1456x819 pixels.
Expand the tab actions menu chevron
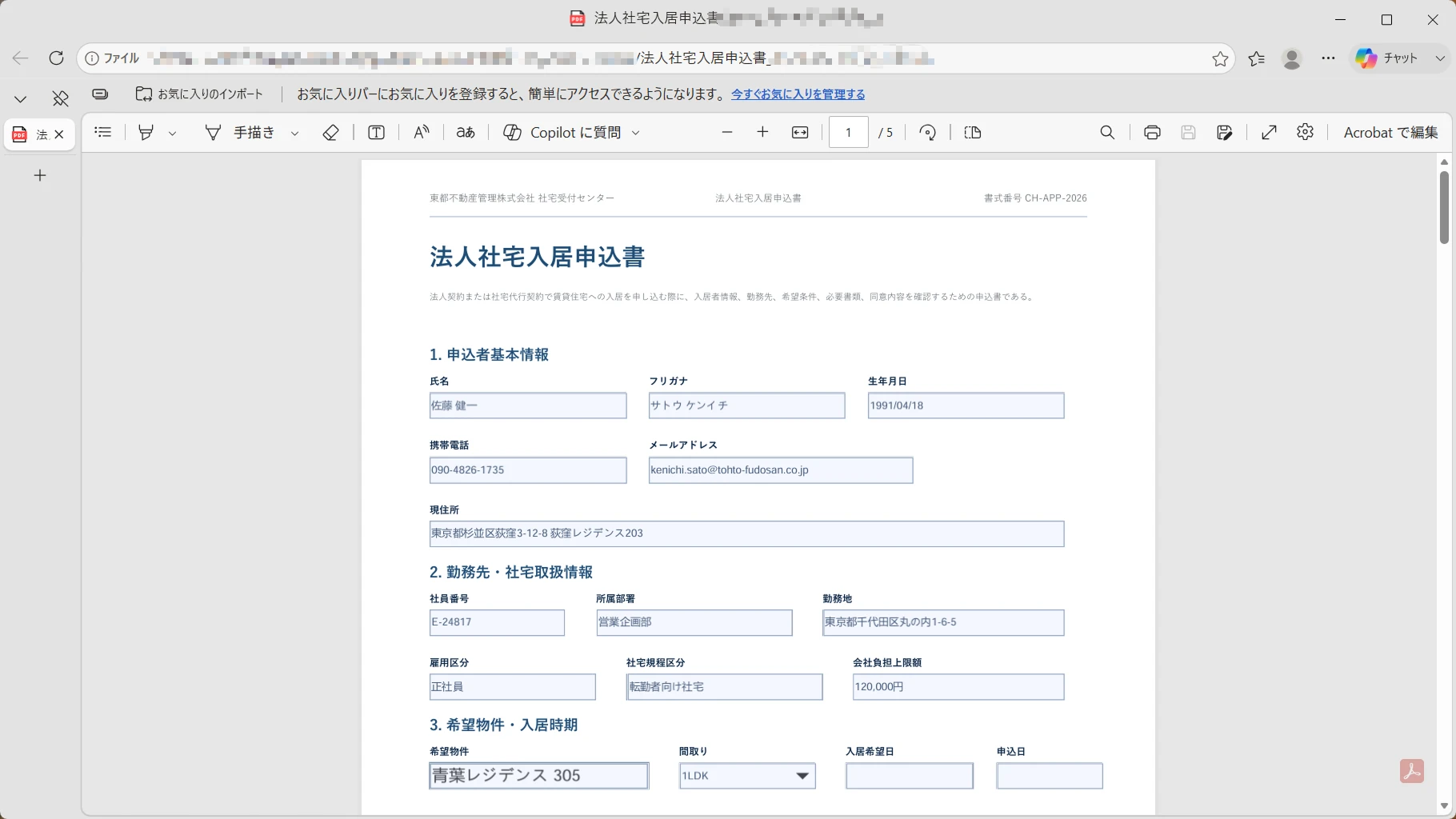click(x=21, y=98)
